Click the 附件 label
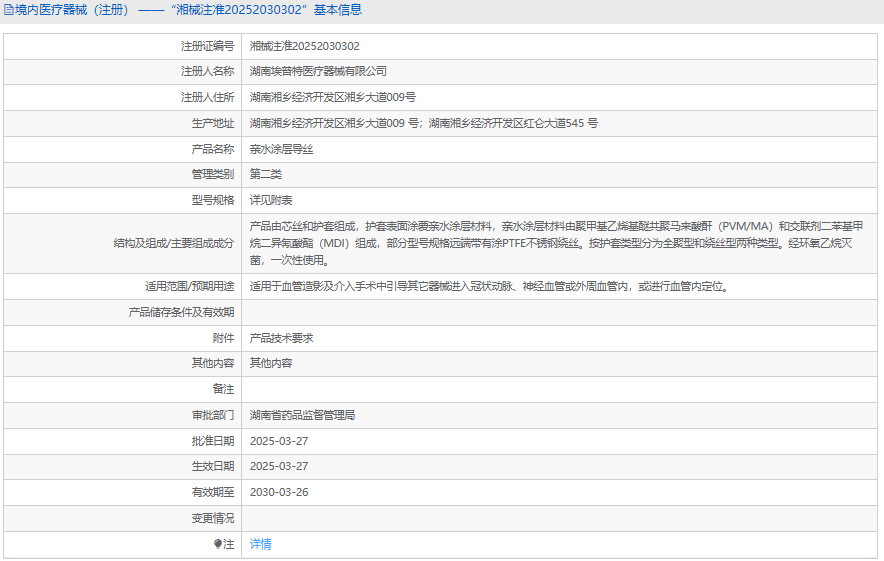The height and width of the screenshot is (561, 884). coord(223,338)
